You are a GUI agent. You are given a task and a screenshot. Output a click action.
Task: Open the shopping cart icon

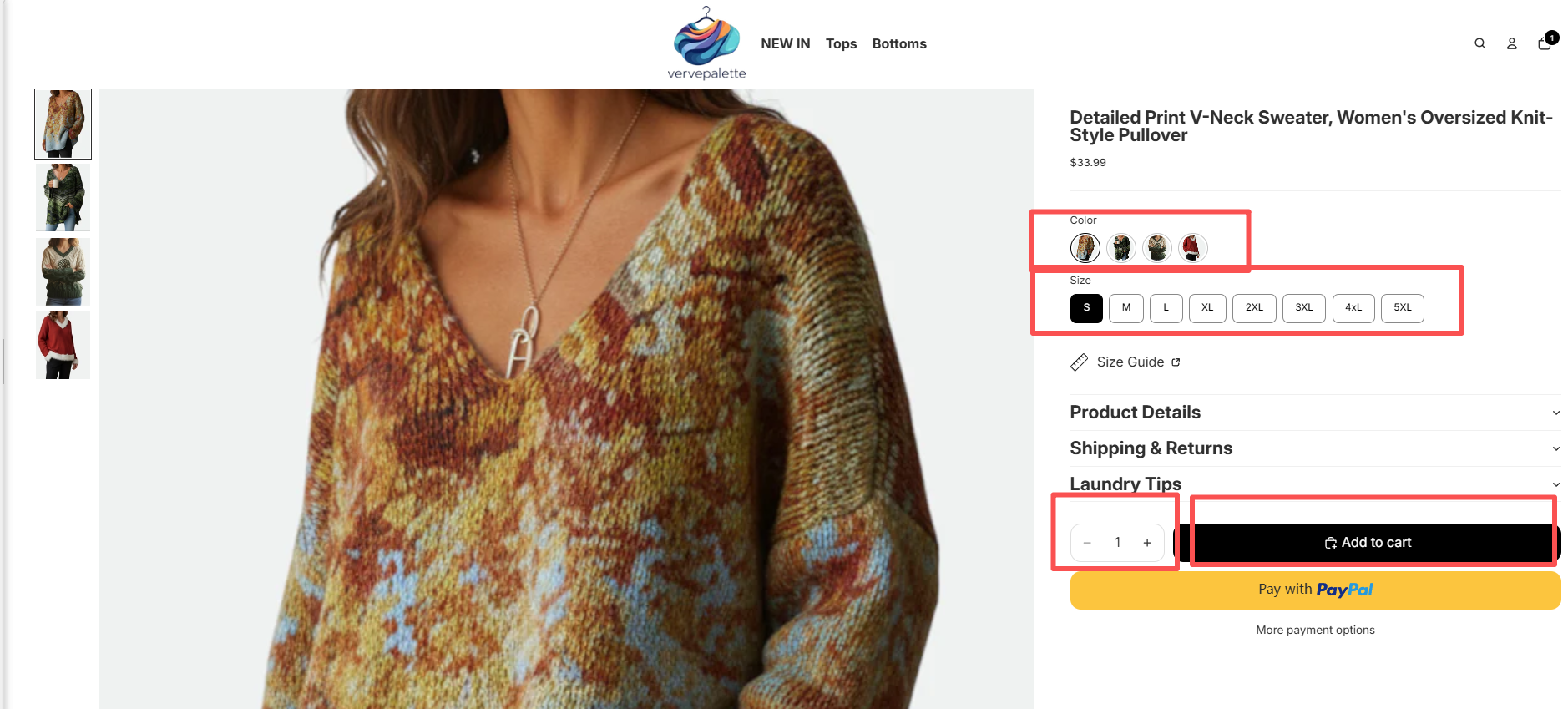1545,43
